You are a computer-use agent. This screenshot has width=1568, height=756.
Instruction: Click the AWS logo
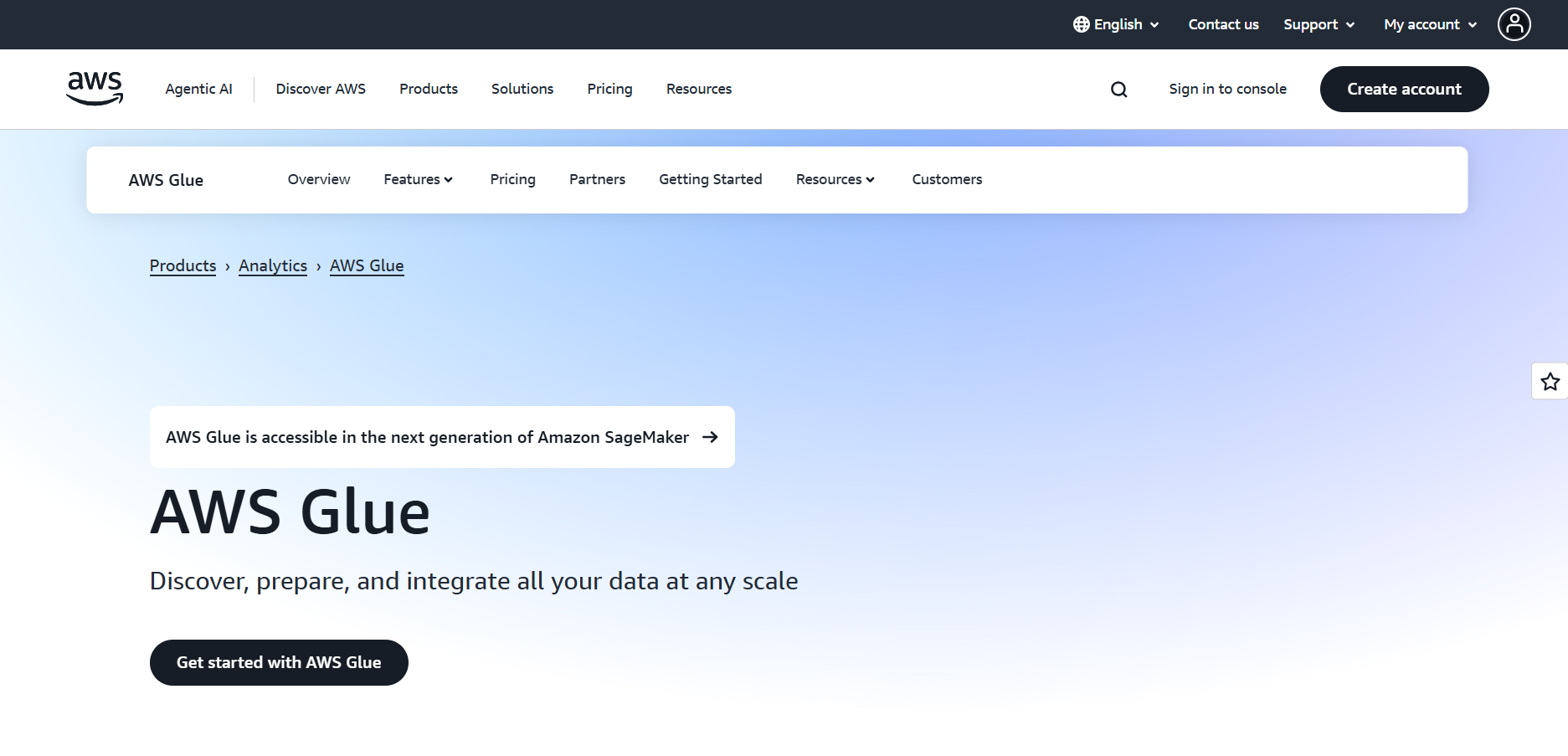coord(94,88)
